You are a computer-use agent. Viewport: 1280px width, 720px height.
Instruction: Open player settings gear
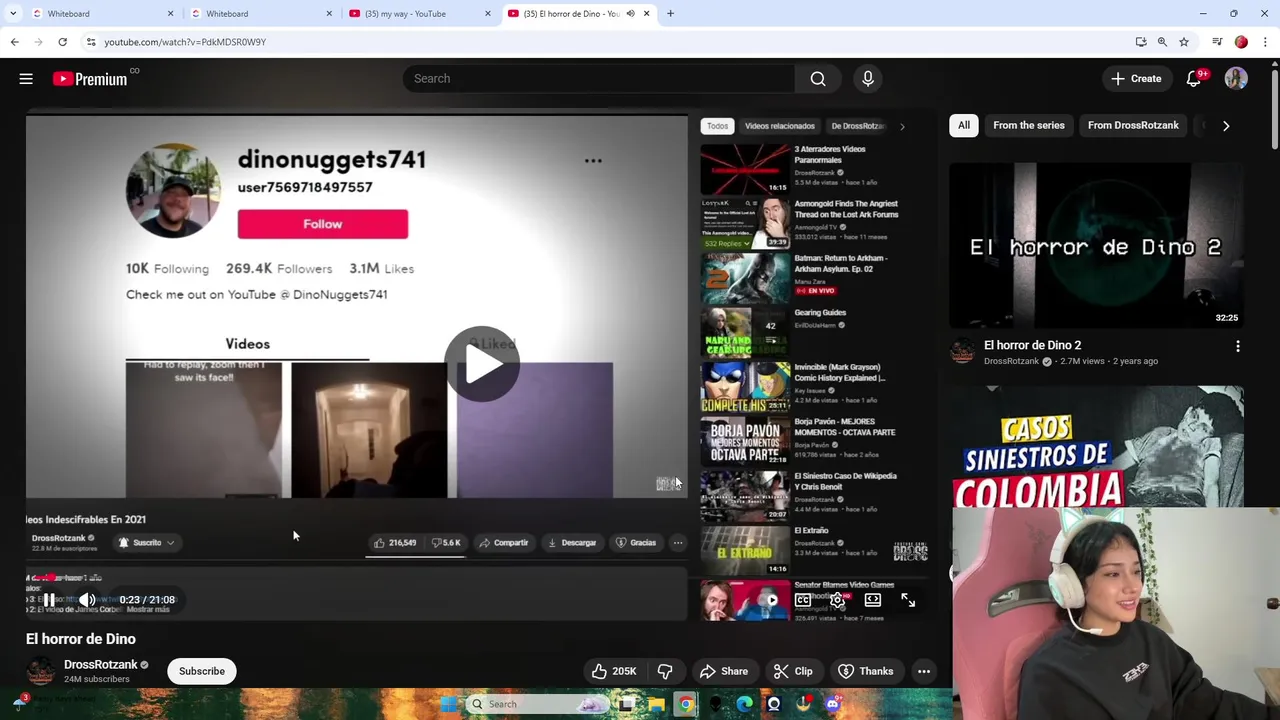click(x=838, y=600)
